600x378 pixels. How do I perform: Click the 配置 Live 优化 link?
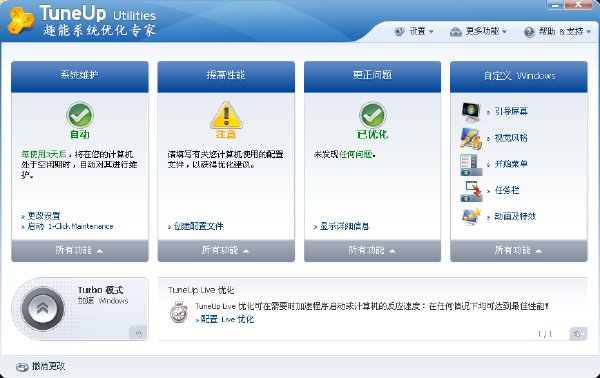[x=227, y=319]
